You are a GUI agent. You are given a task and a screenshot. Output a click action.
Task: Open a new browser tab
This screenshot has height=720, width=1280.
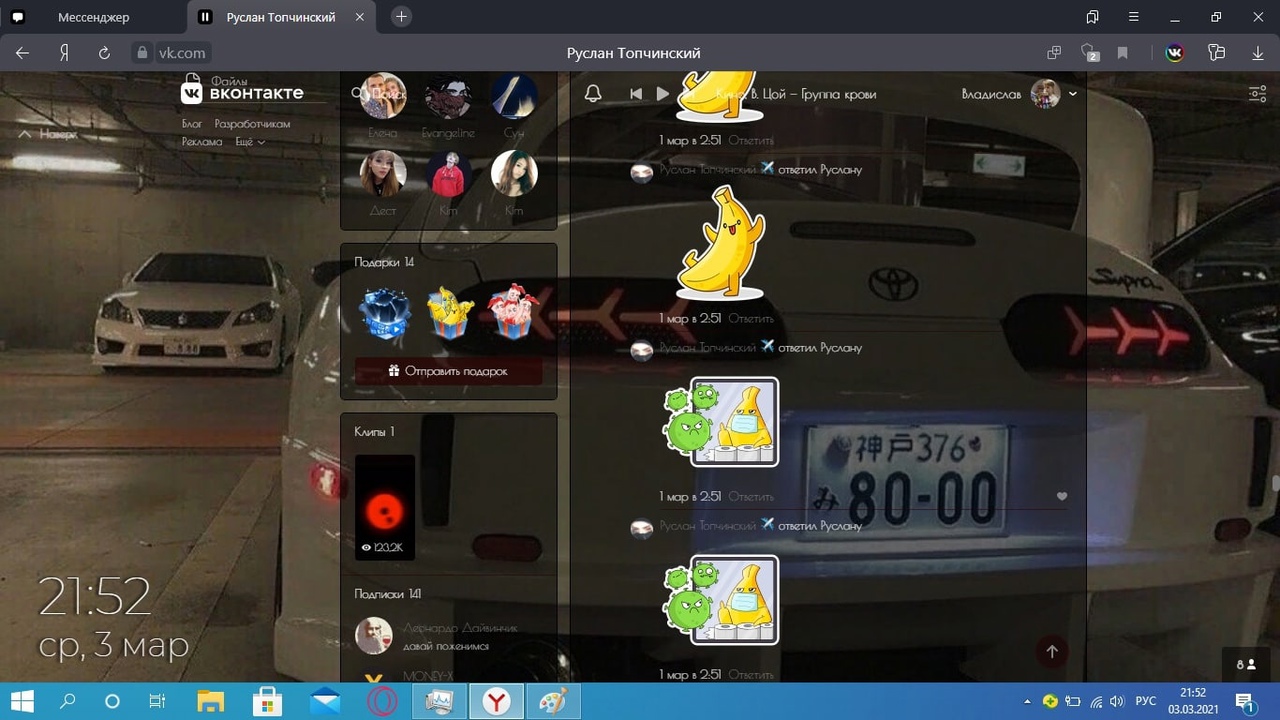401,17
